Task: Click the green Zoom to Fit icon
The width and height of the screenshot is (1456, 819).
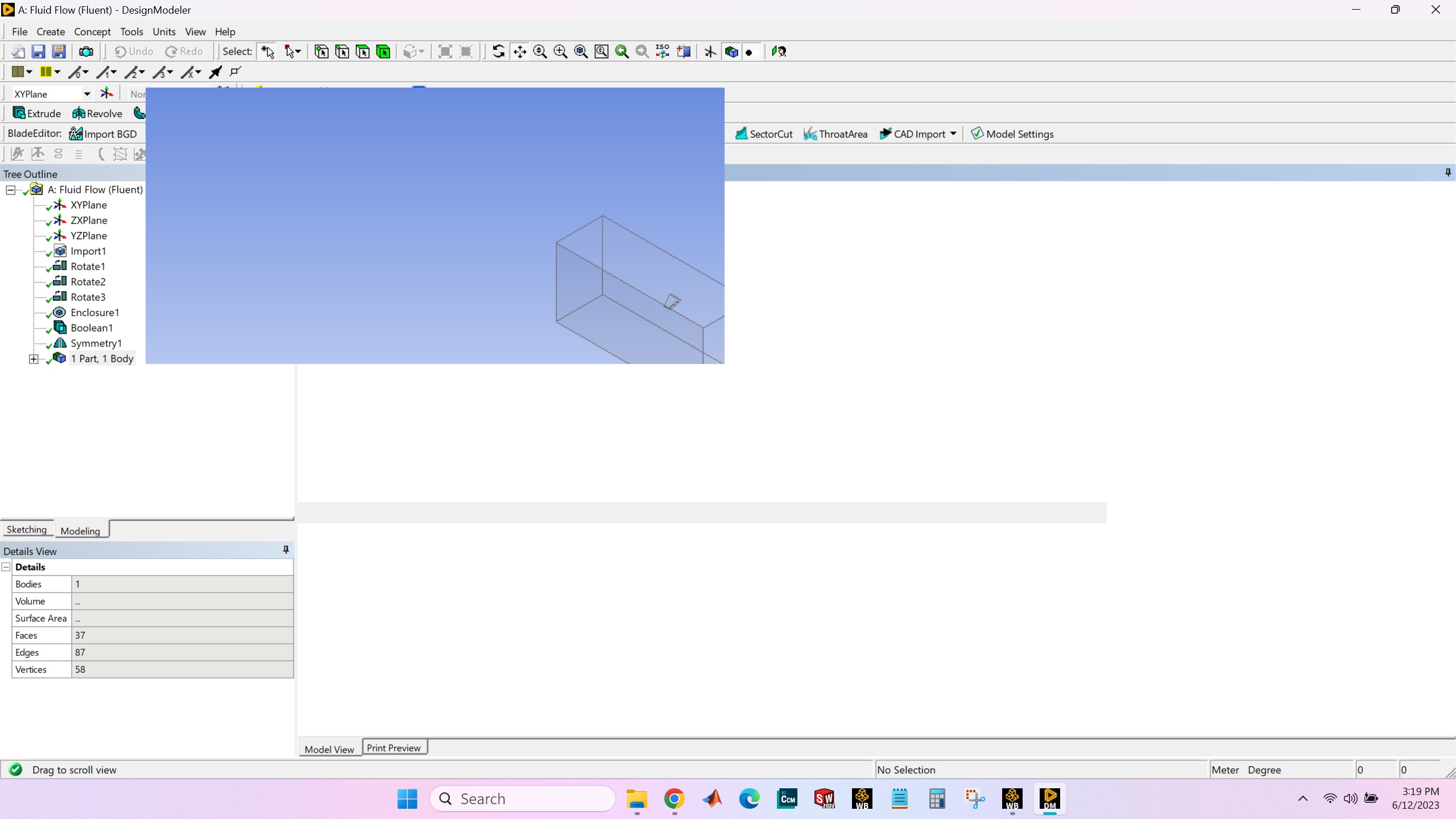Action: [622, 52]
